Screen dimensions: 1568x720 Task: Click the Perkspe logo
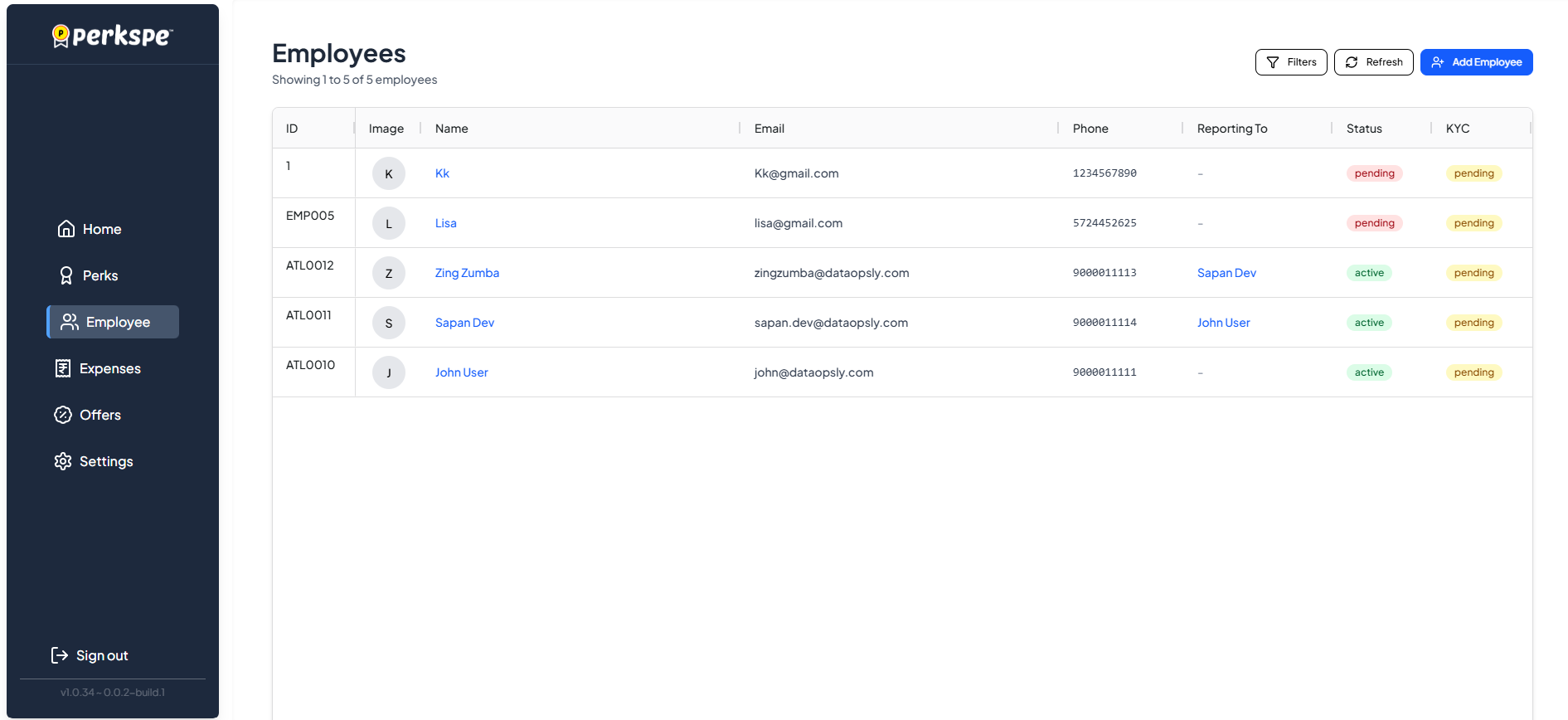(112, 36)
